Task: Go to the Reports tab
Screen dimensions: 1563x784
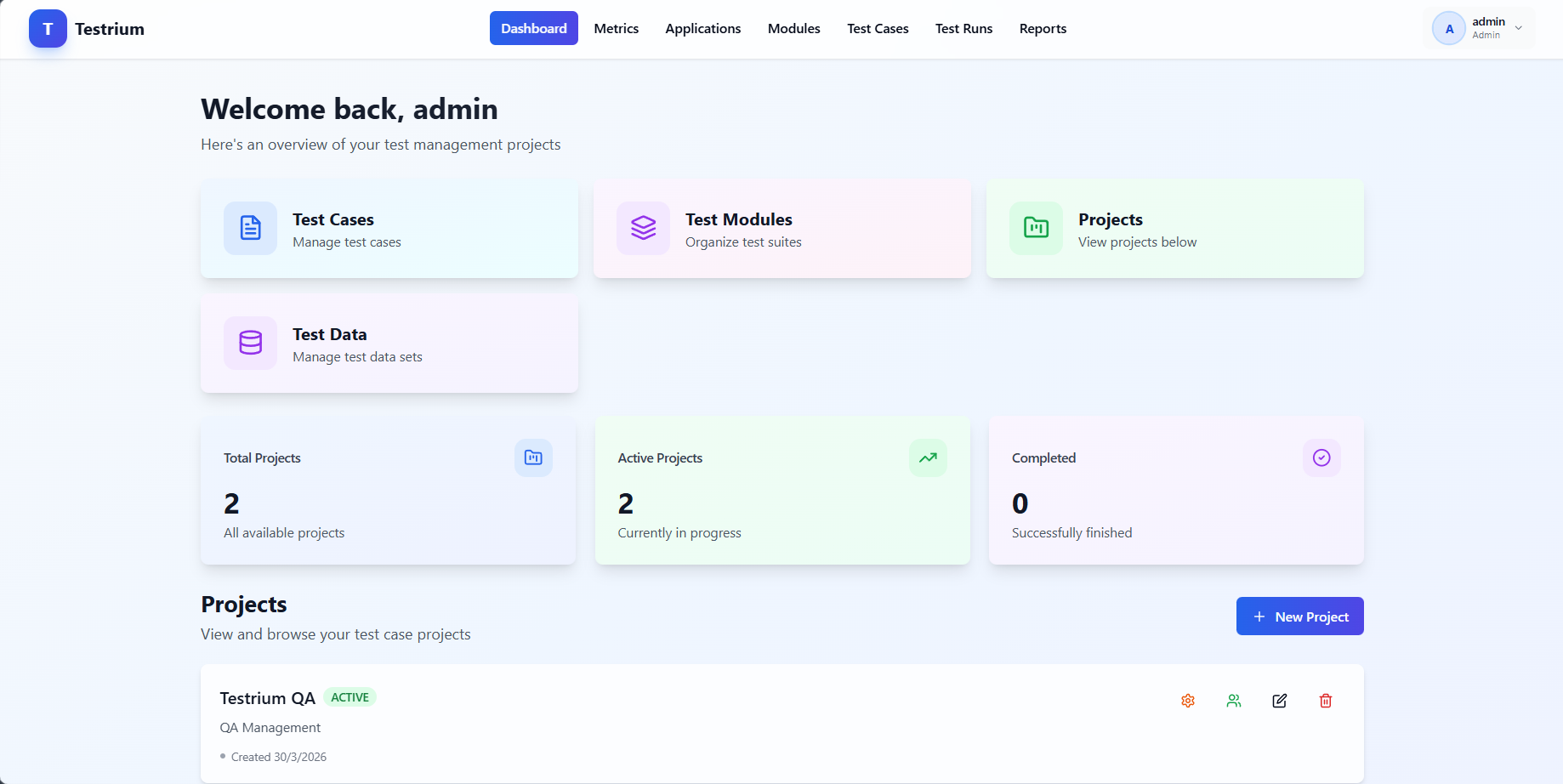Action: click(x=1043, y=29)
